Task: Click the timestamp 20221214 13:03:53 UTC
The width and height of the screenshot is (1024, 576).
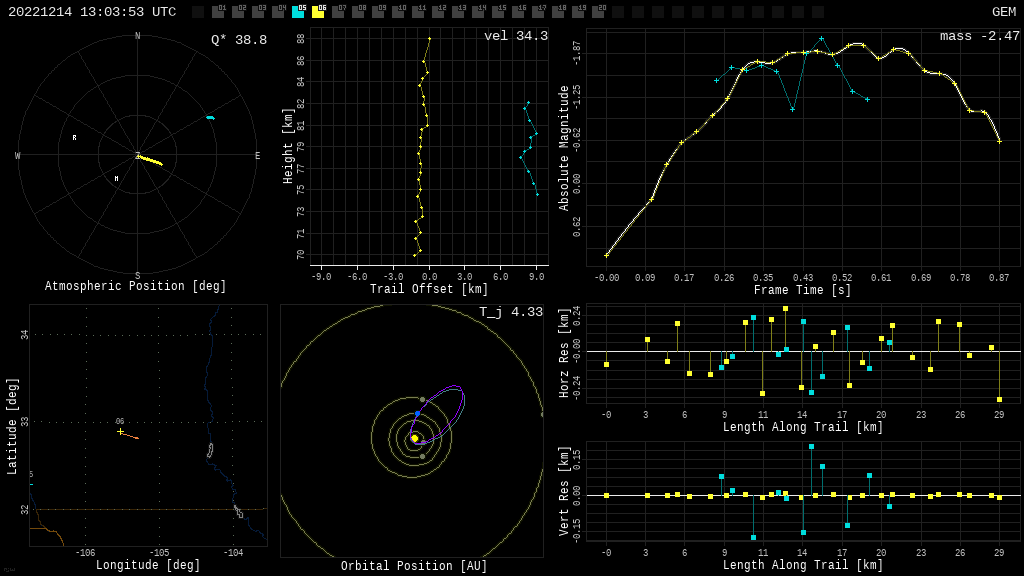Action: tap(92, 12)
